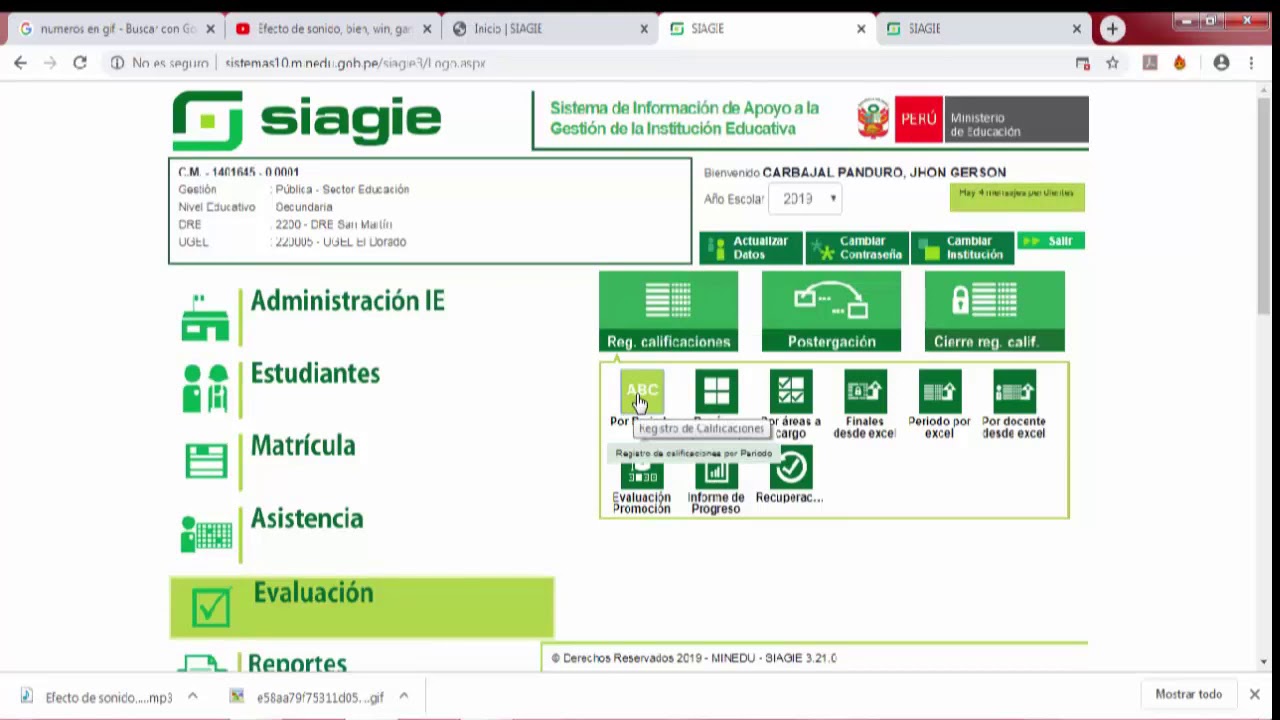Select the highlighted Evaluación menu
The width and height of the screenshot is (1280, 720).
(362, 607)
